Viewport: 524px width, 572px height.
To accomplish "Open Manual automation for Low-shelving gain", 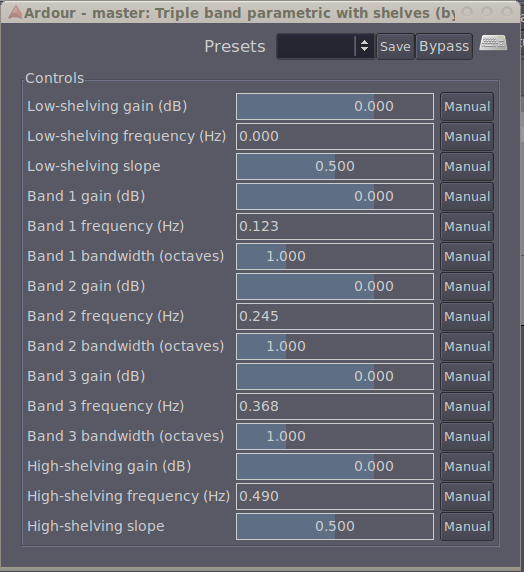I will [467, 107].
